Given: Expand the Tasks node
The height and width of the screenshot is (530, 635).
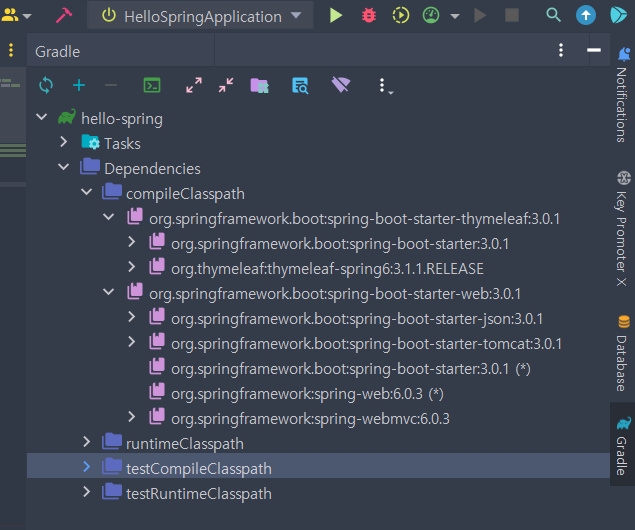Looking at the screenshot, I should [x=64, y=142].
